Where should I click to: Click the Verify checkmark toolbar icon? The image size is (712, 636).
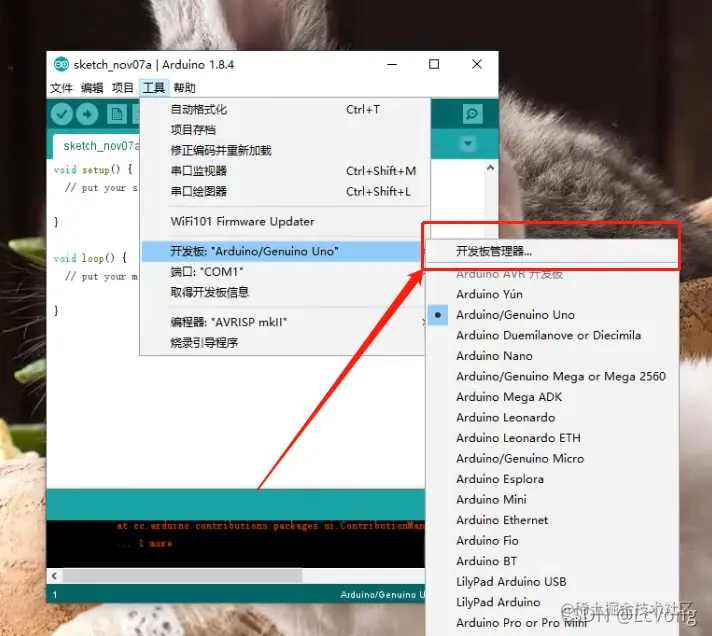coord(62,114)
